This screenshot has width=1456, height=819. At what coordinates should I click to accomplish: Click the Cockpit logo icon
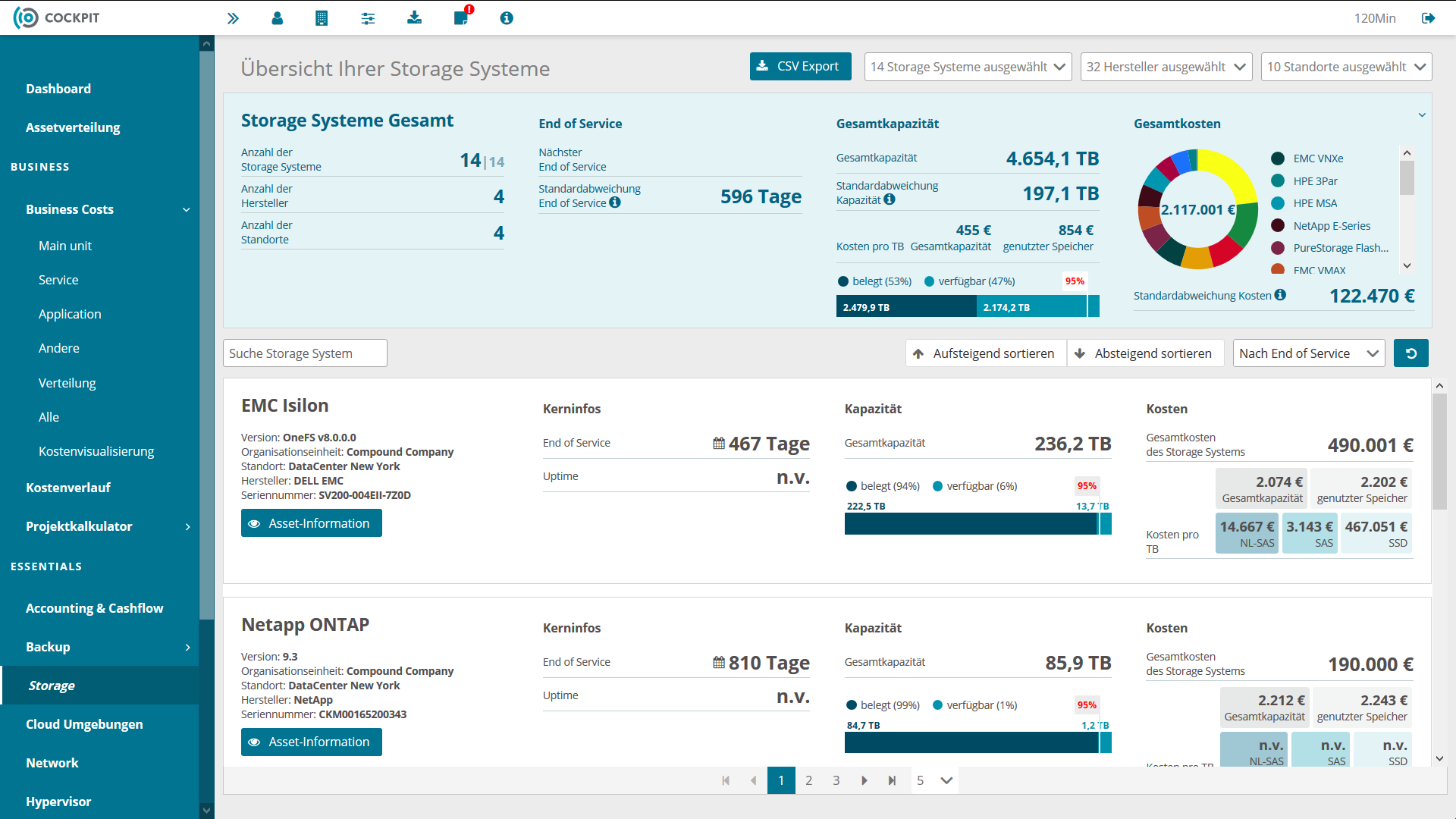pyautogui.click(x=26, y=17)
